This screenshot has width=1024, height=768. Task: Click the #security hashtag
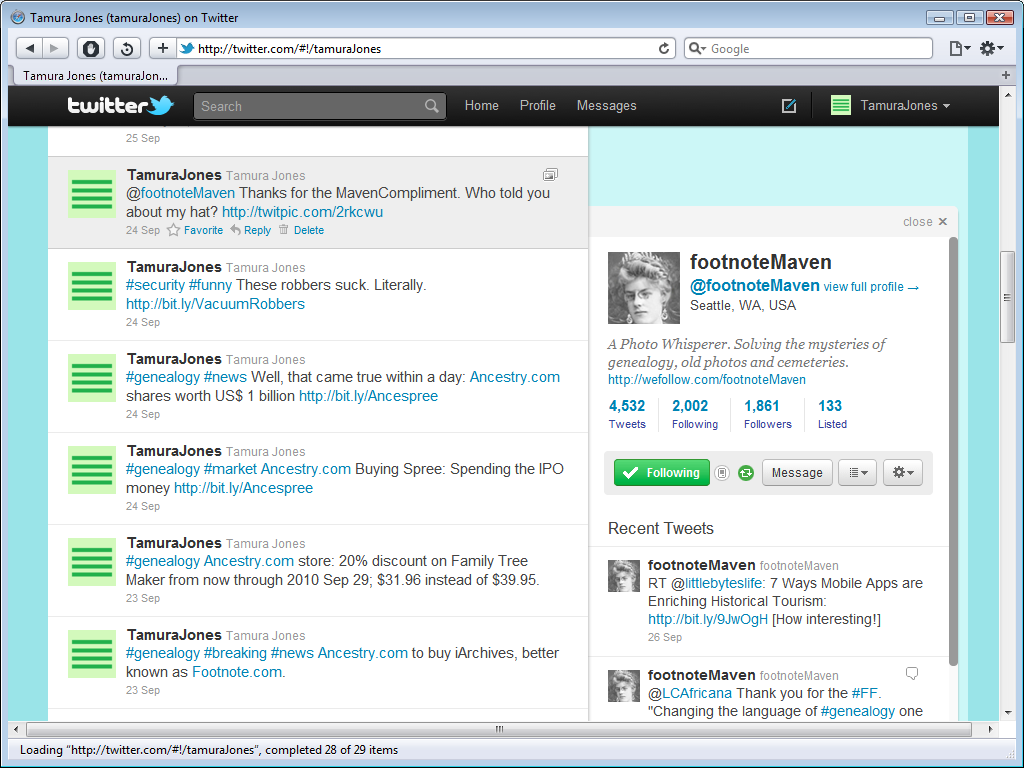[155, 285]
